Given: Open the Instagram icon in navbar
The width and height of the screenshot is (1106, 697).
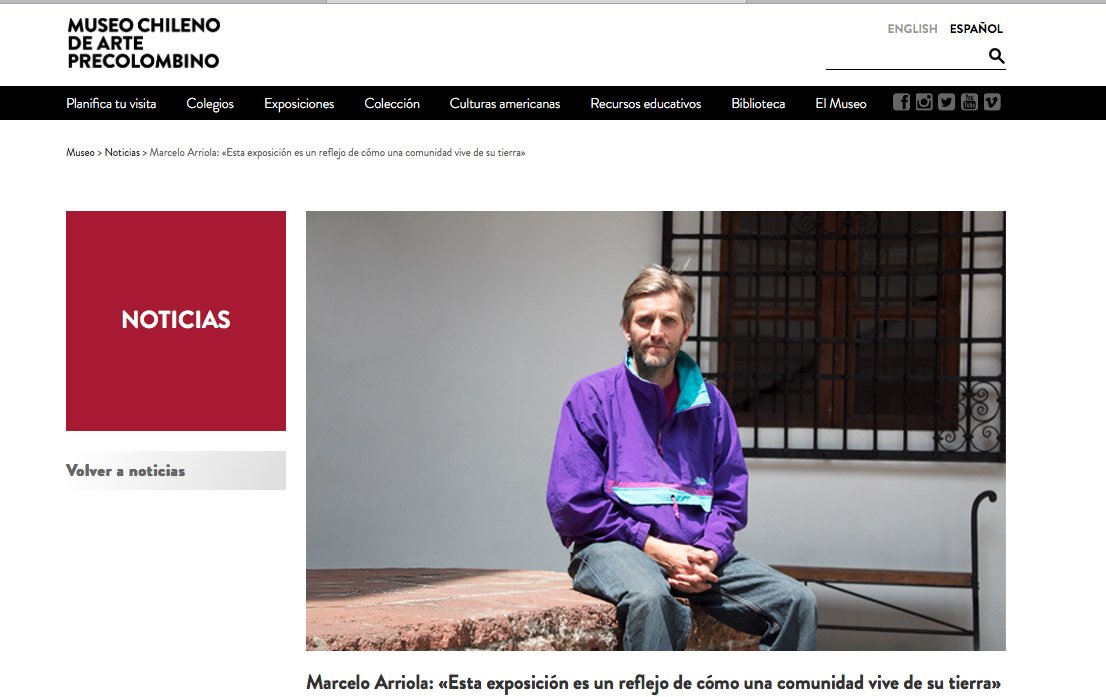Looking at the screenshot, I should click(924, 102).
